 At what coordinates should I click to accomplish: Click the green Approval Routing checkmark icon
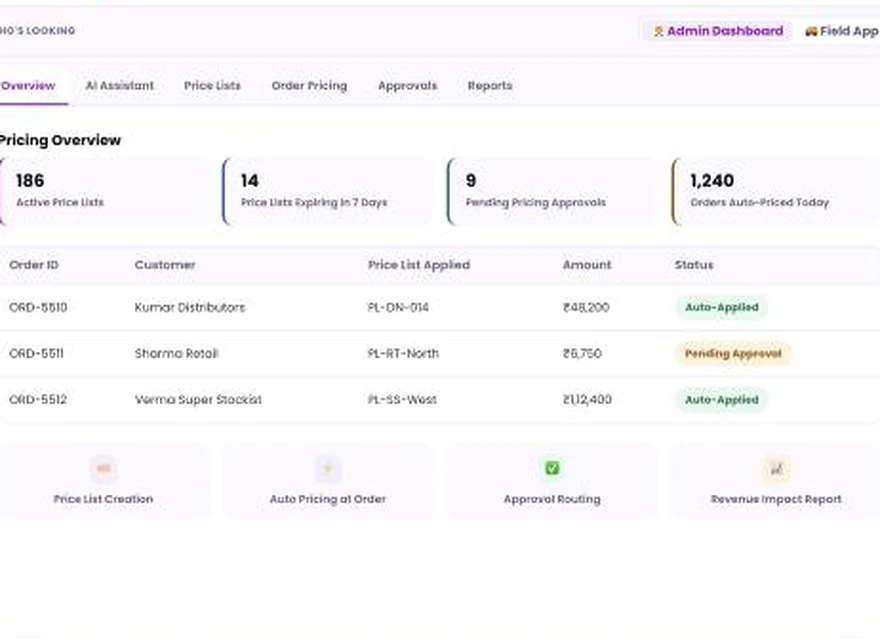552,468
